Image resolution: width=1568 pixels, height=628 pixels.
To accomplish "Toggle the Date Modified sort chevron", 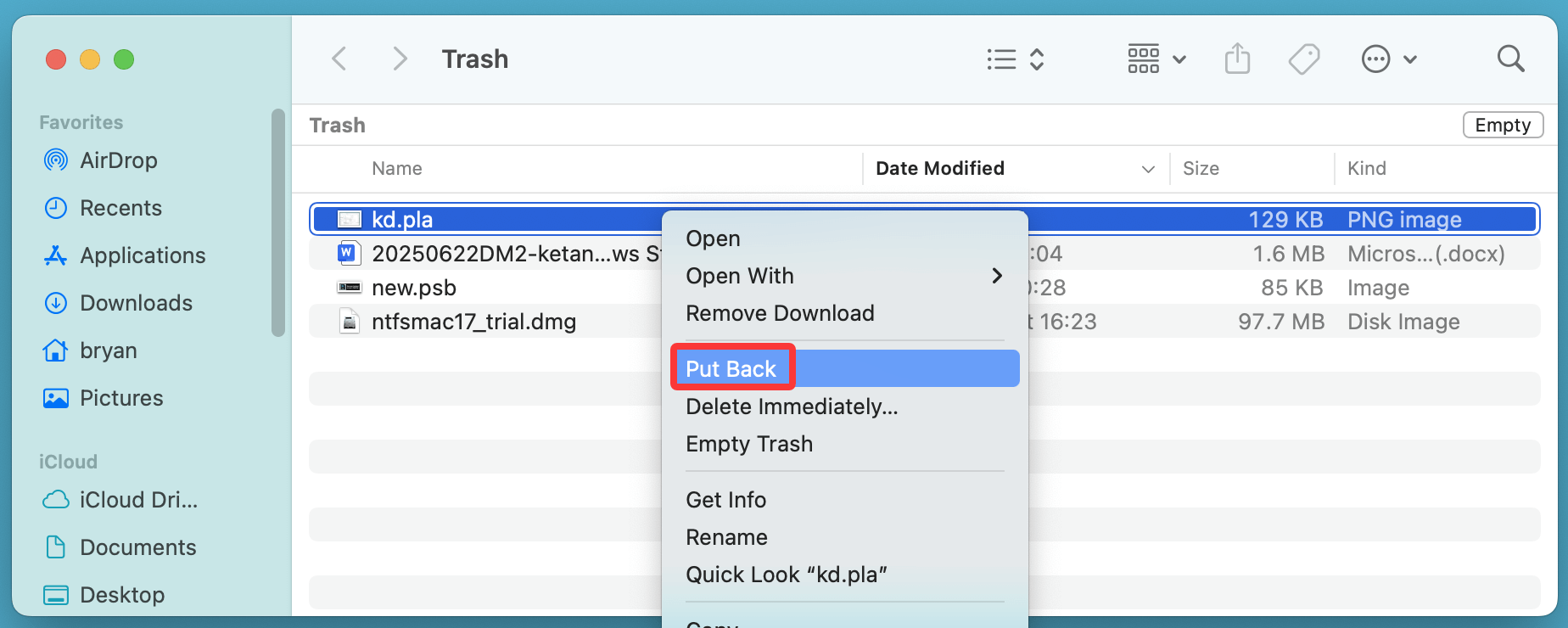I will tap(1148, 169).
